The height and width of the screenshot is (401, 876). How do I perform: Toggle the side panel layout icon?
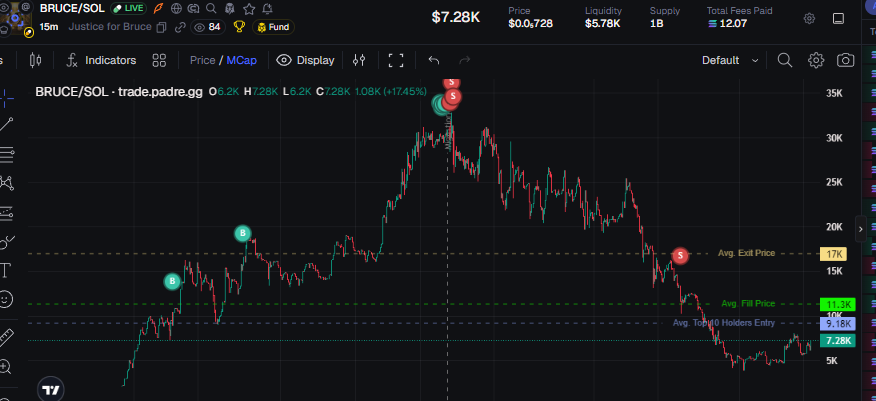coord(838,18)
